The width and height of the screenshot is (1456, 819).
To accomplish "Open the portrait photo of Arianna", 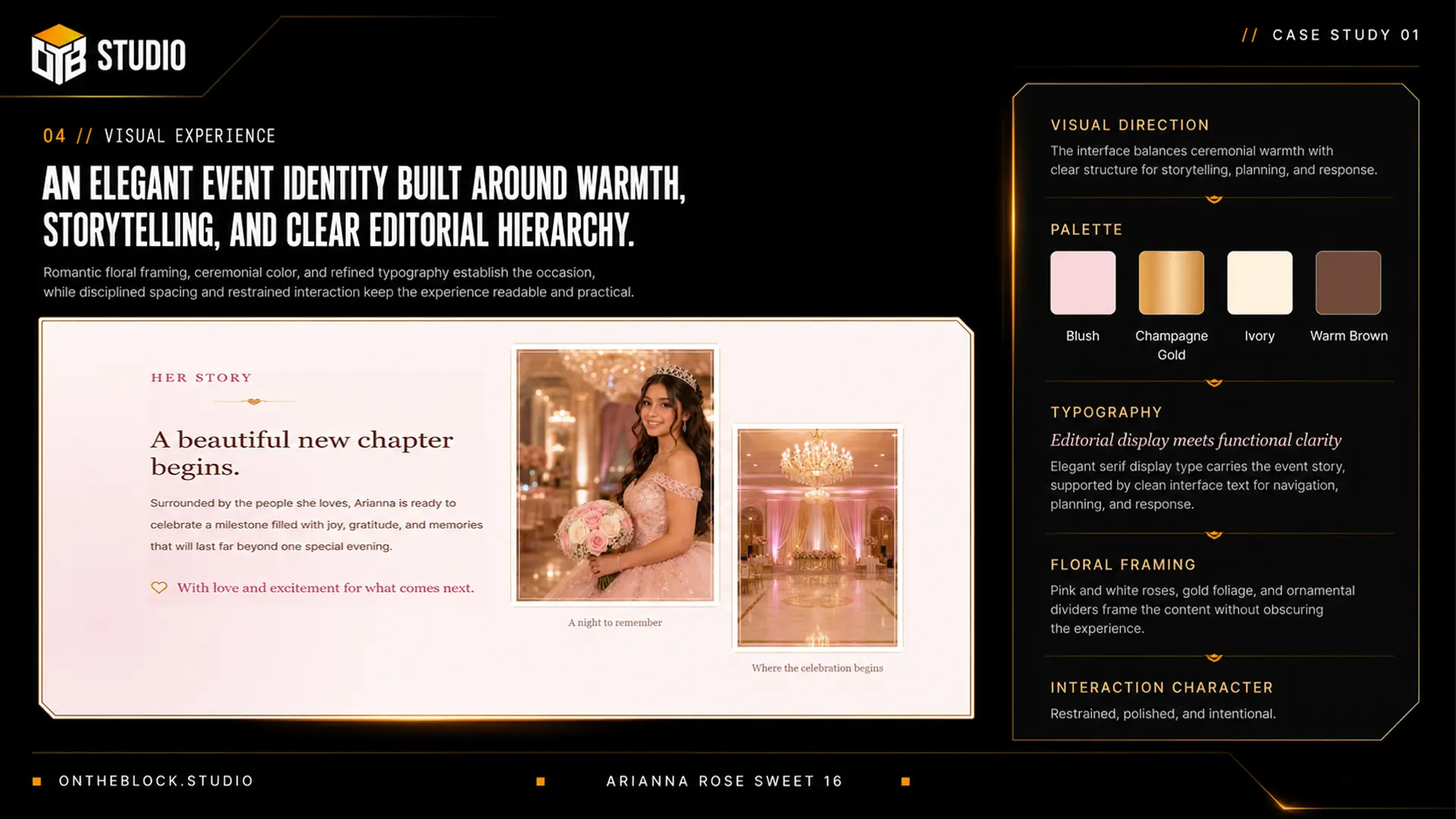I will [x=615, y=475].
